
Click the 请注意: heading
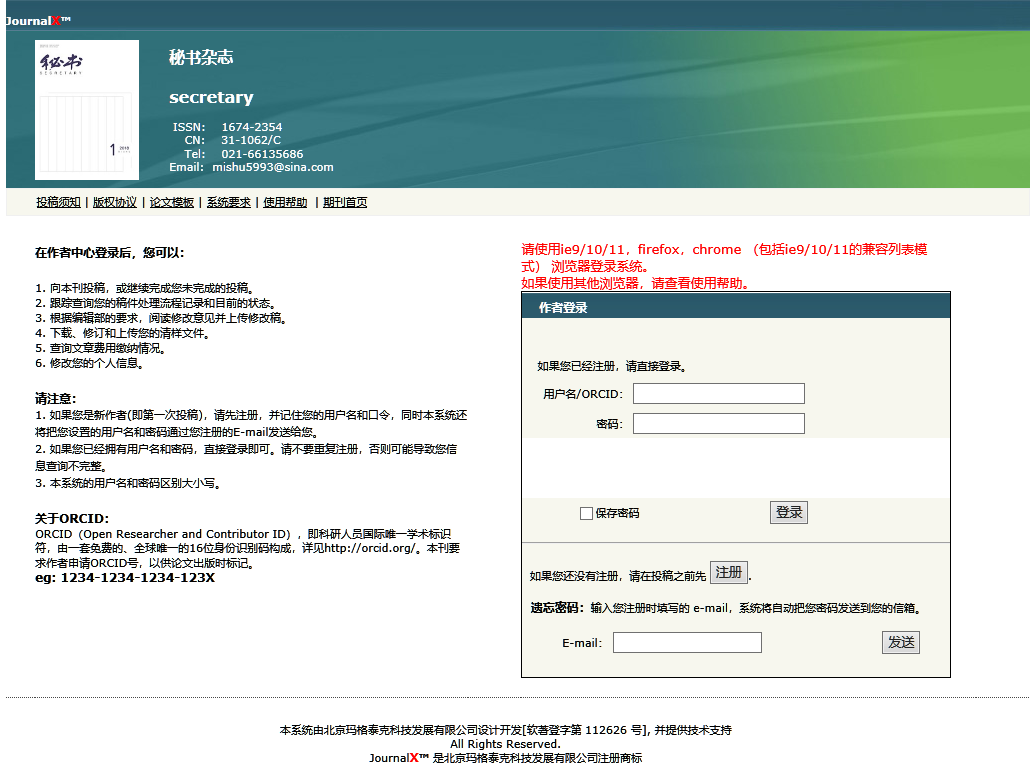pos(56,398)
